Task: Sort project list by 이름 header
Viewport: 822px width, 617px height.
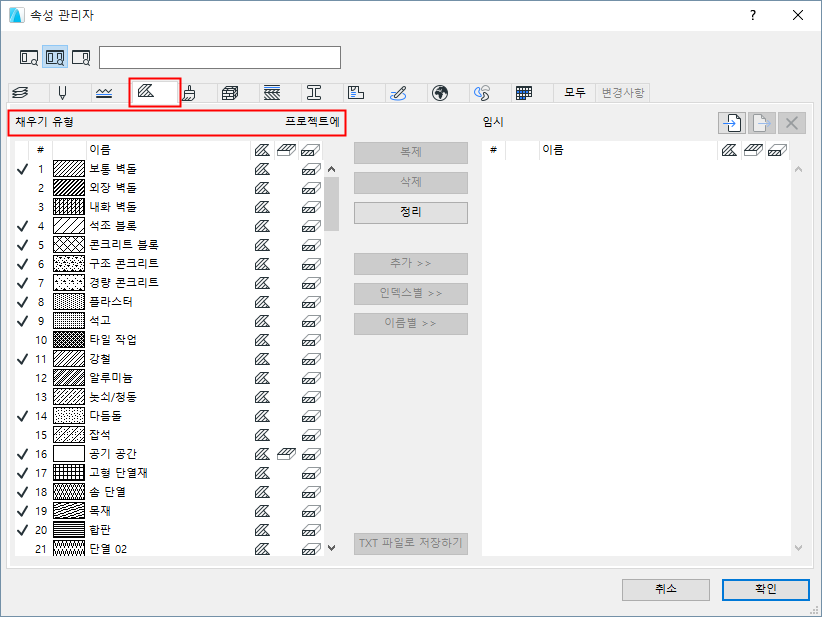Action: 168,150
